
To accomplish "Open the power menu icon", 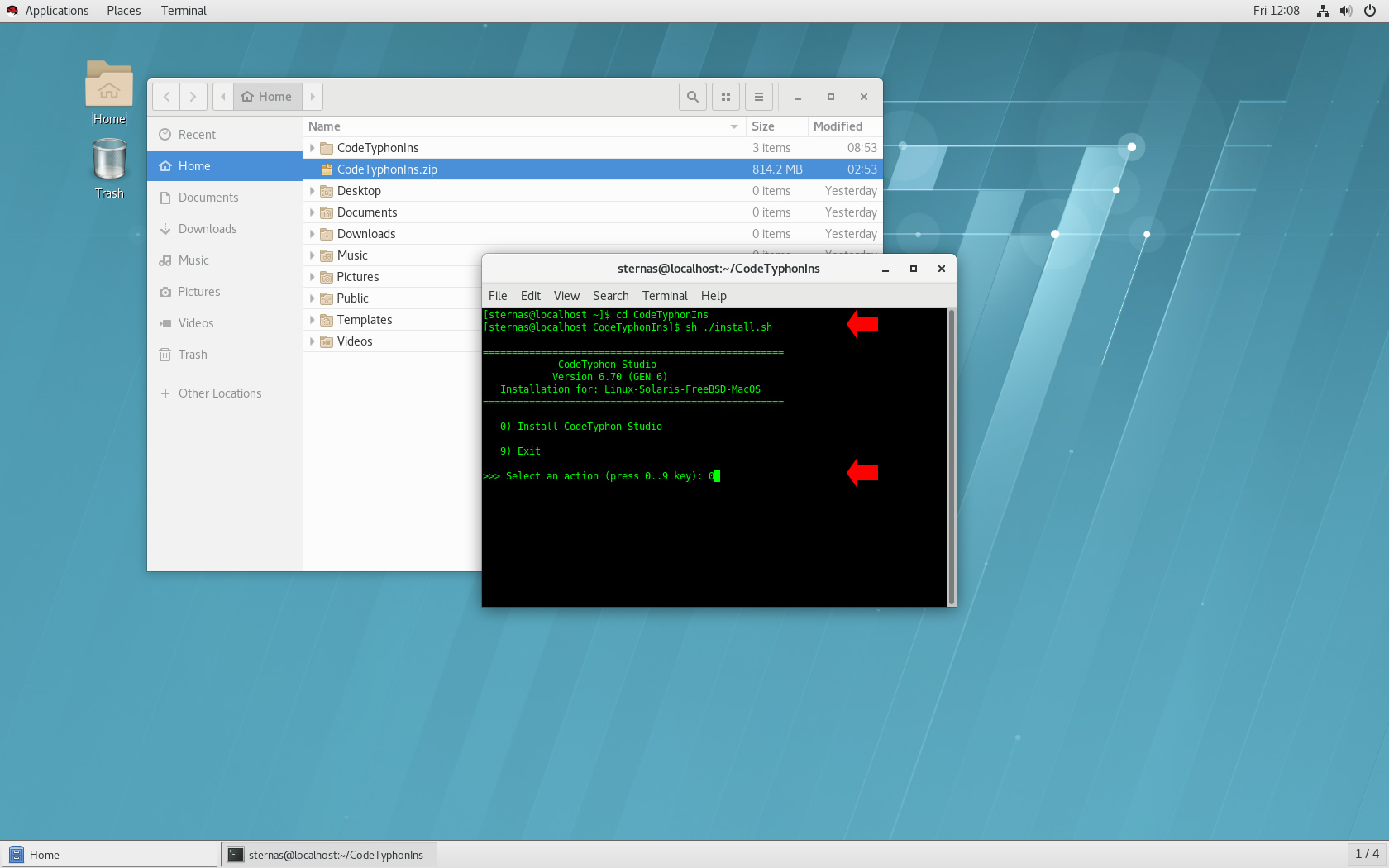I will tap(1370, 11).
